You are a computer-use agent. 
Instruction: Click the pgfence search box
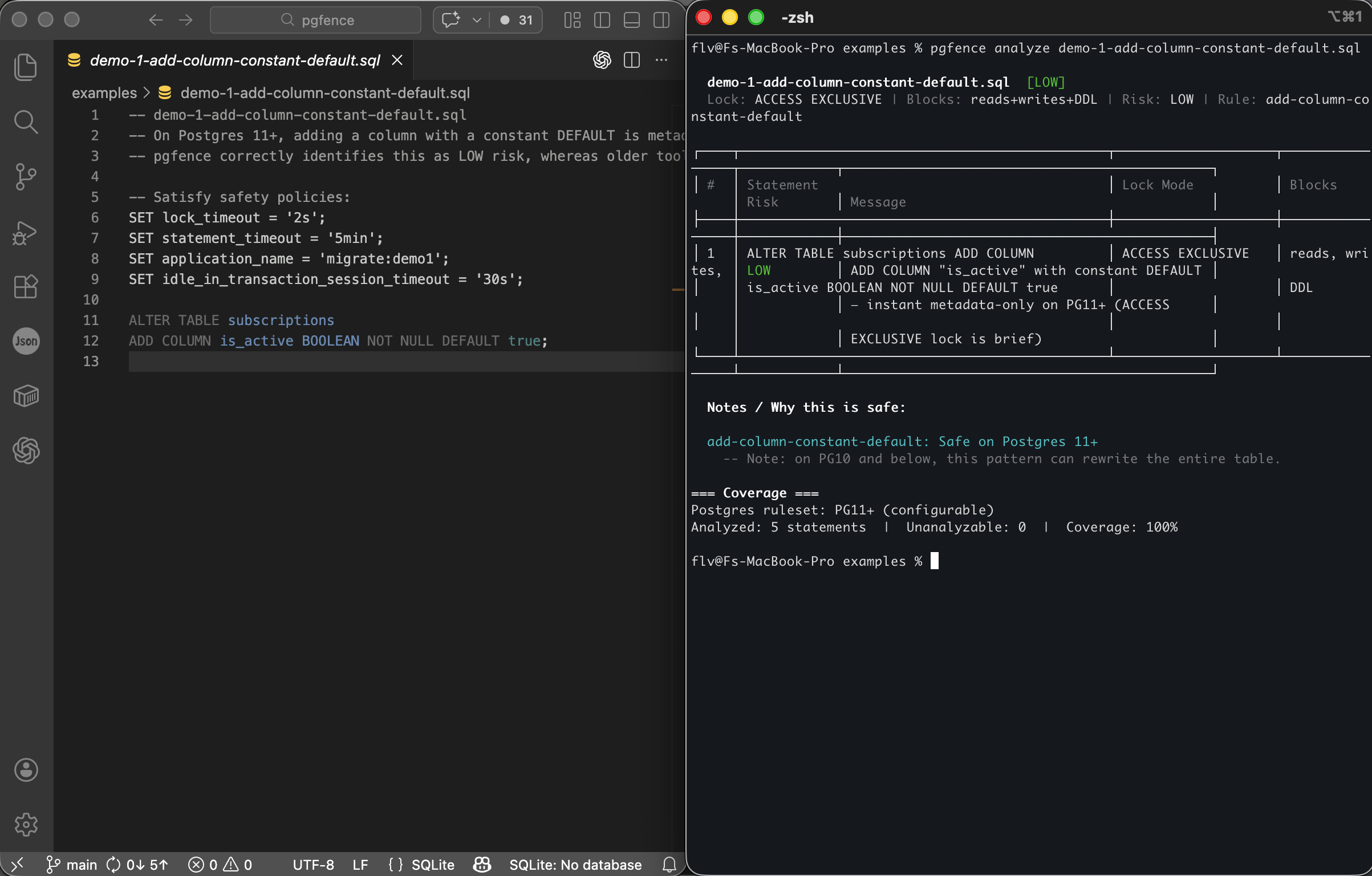coord(315,20)
